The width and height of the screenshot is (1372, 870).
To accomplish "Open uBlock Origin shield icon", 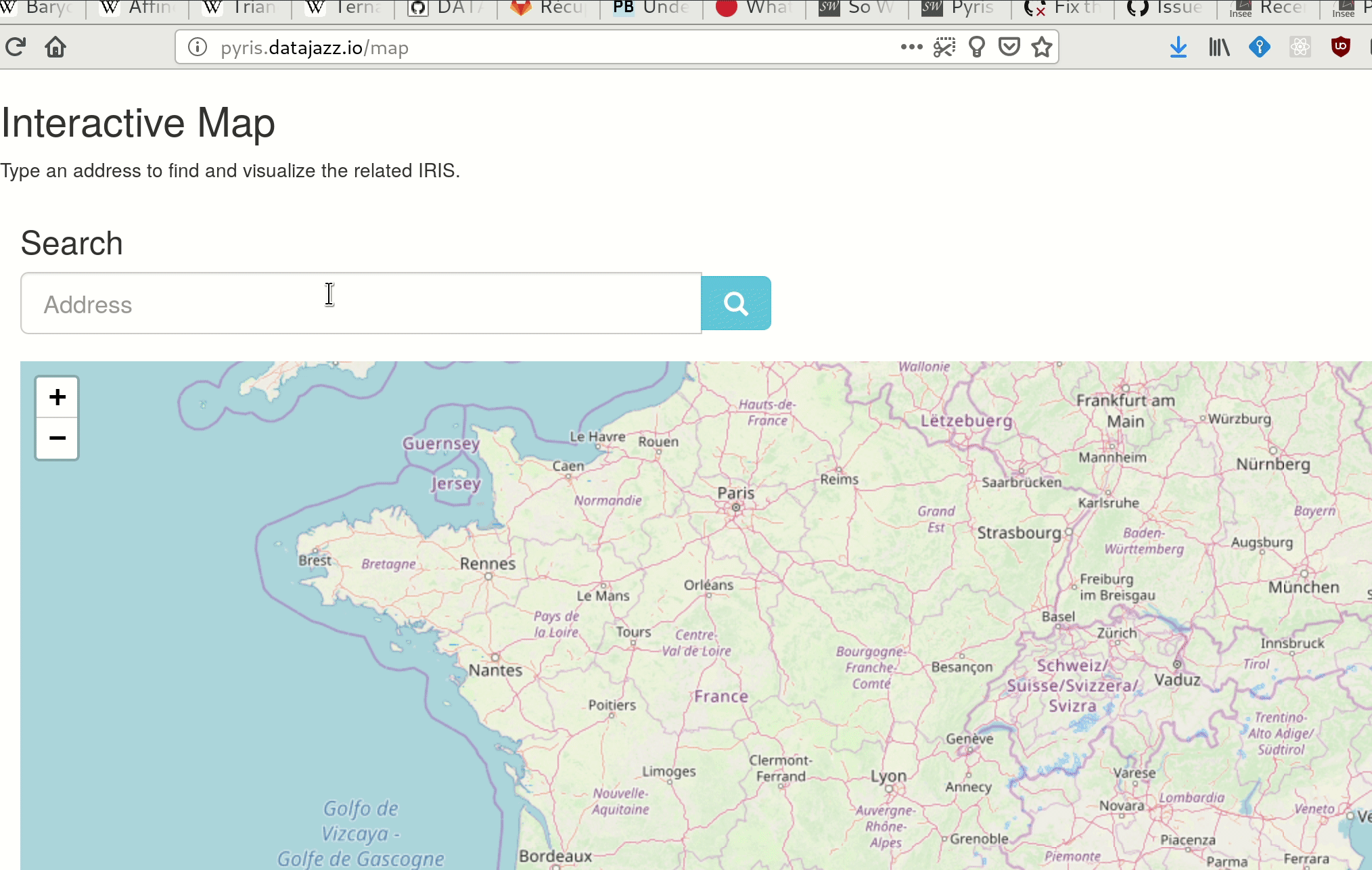I will [1341, 47].
